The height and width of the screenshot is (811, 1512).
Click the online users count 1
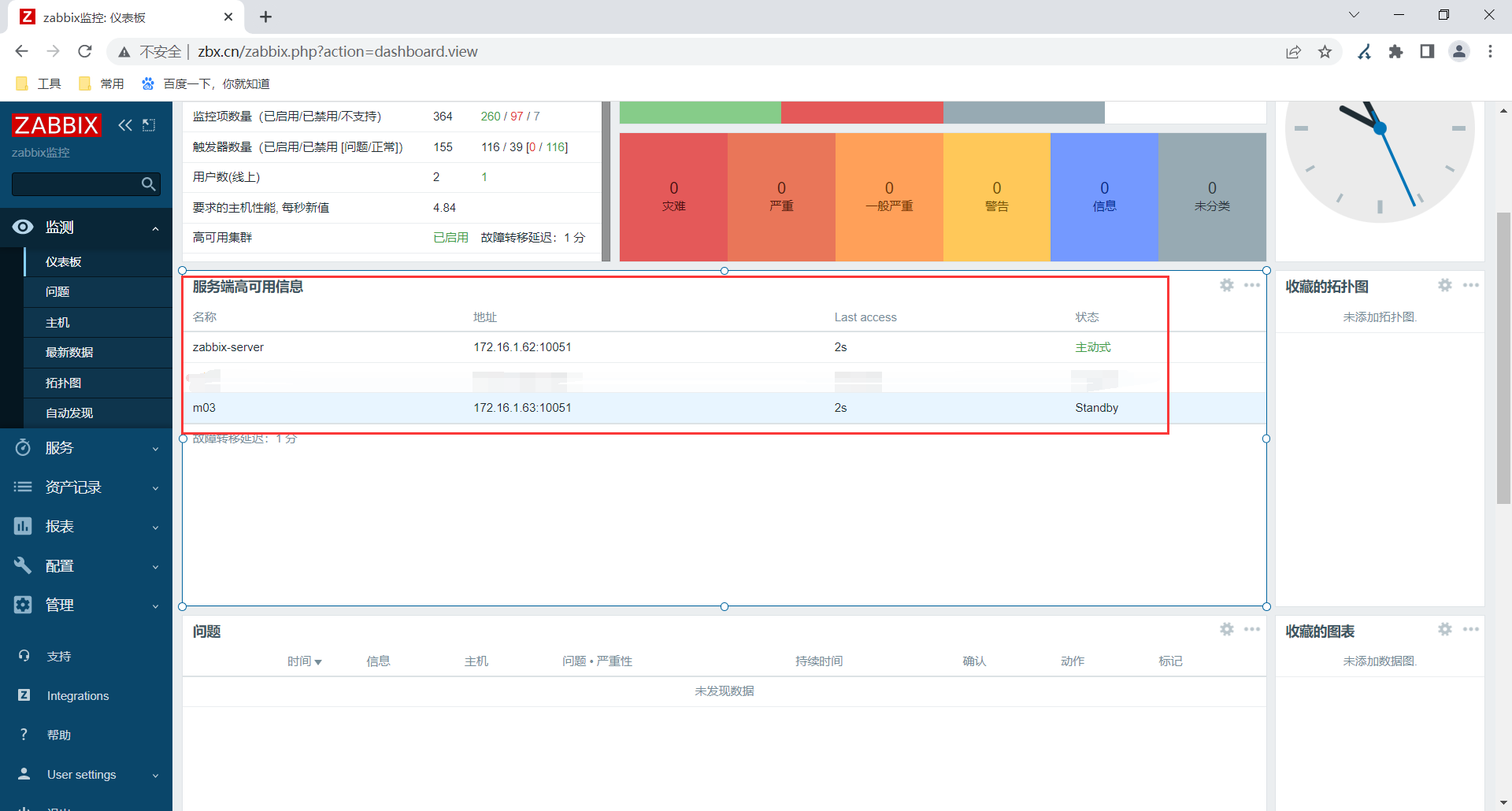484,177
